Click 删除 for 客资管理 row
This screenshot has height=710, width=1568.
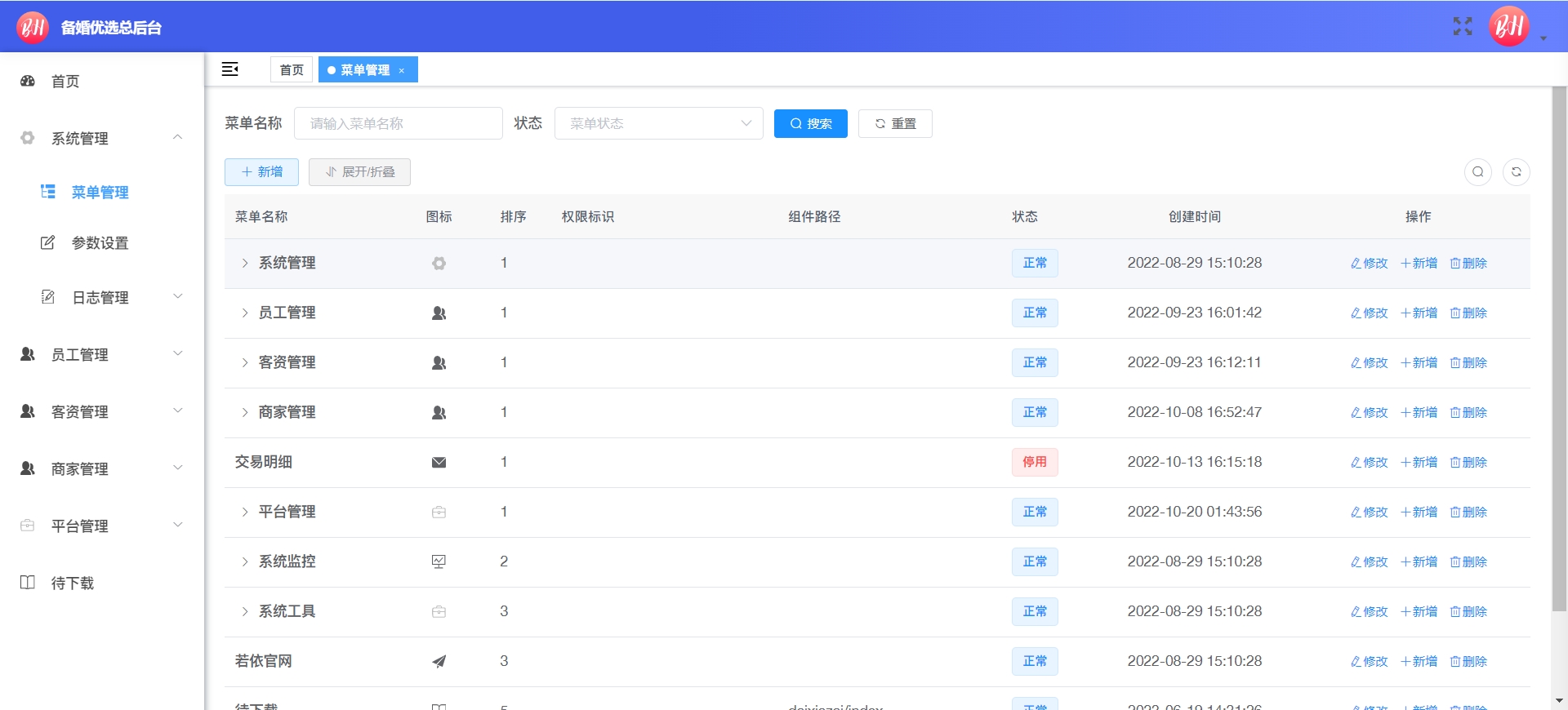click(1468, 362)
